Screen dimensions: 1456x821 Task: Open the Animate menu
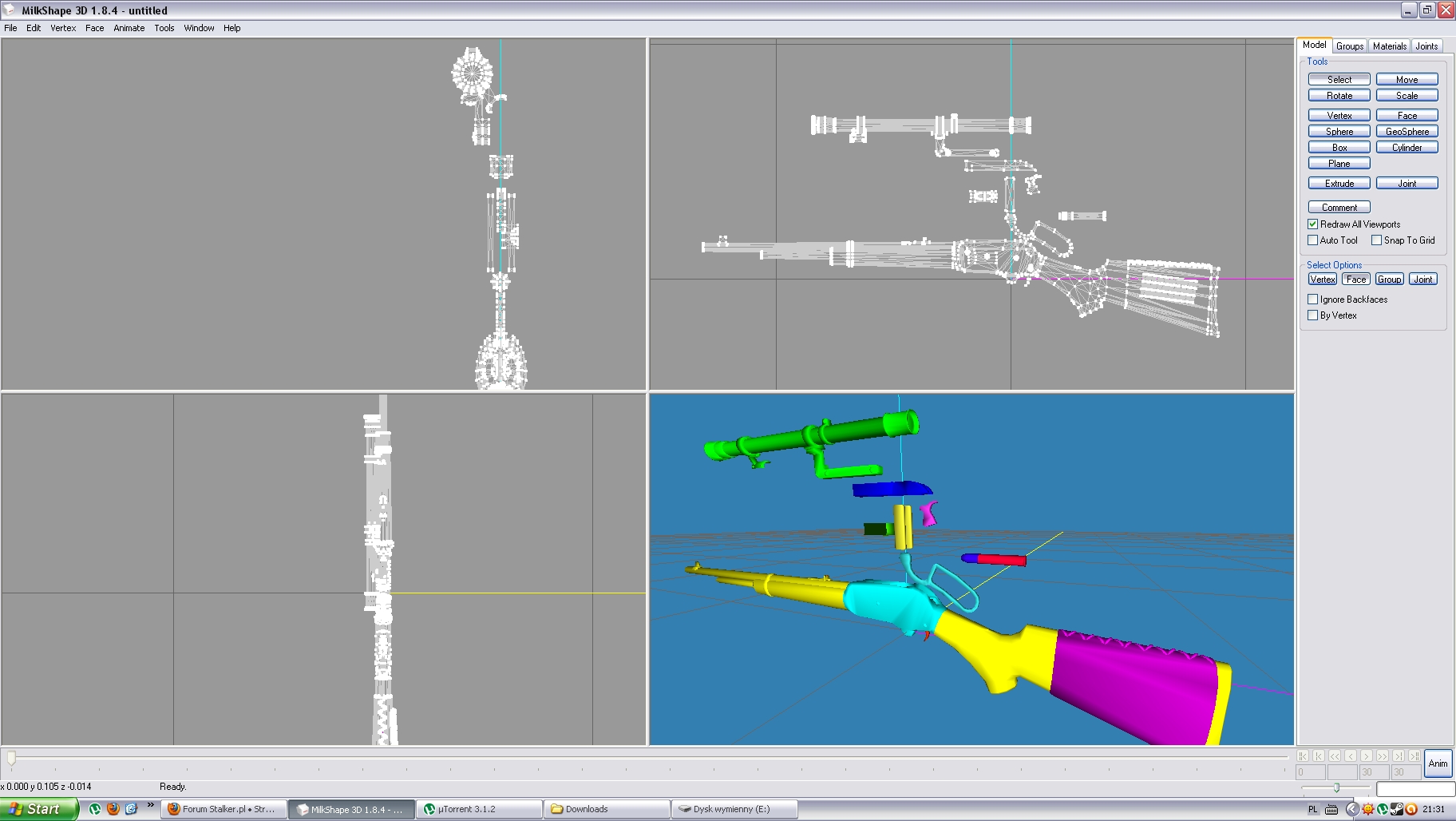click(x=129, y=28)
